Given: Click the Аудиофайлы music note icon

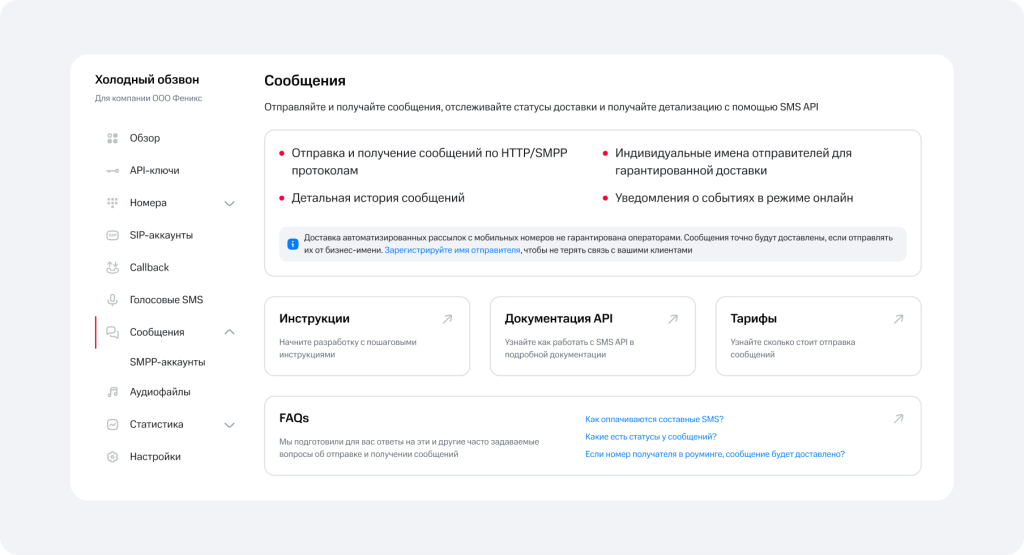Looking at the screenshot, I should tap(112, 392).
